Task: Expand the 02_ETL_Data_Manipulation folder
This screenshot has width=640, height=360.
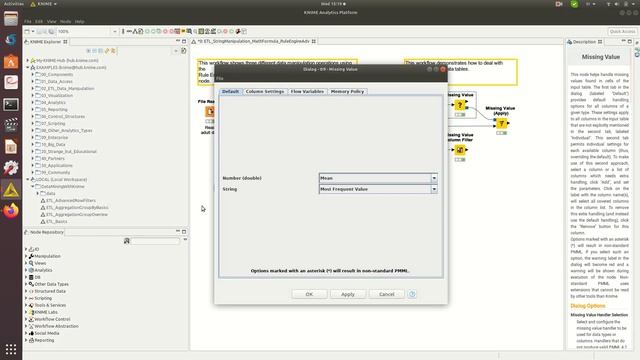Action: coord(33,88)
